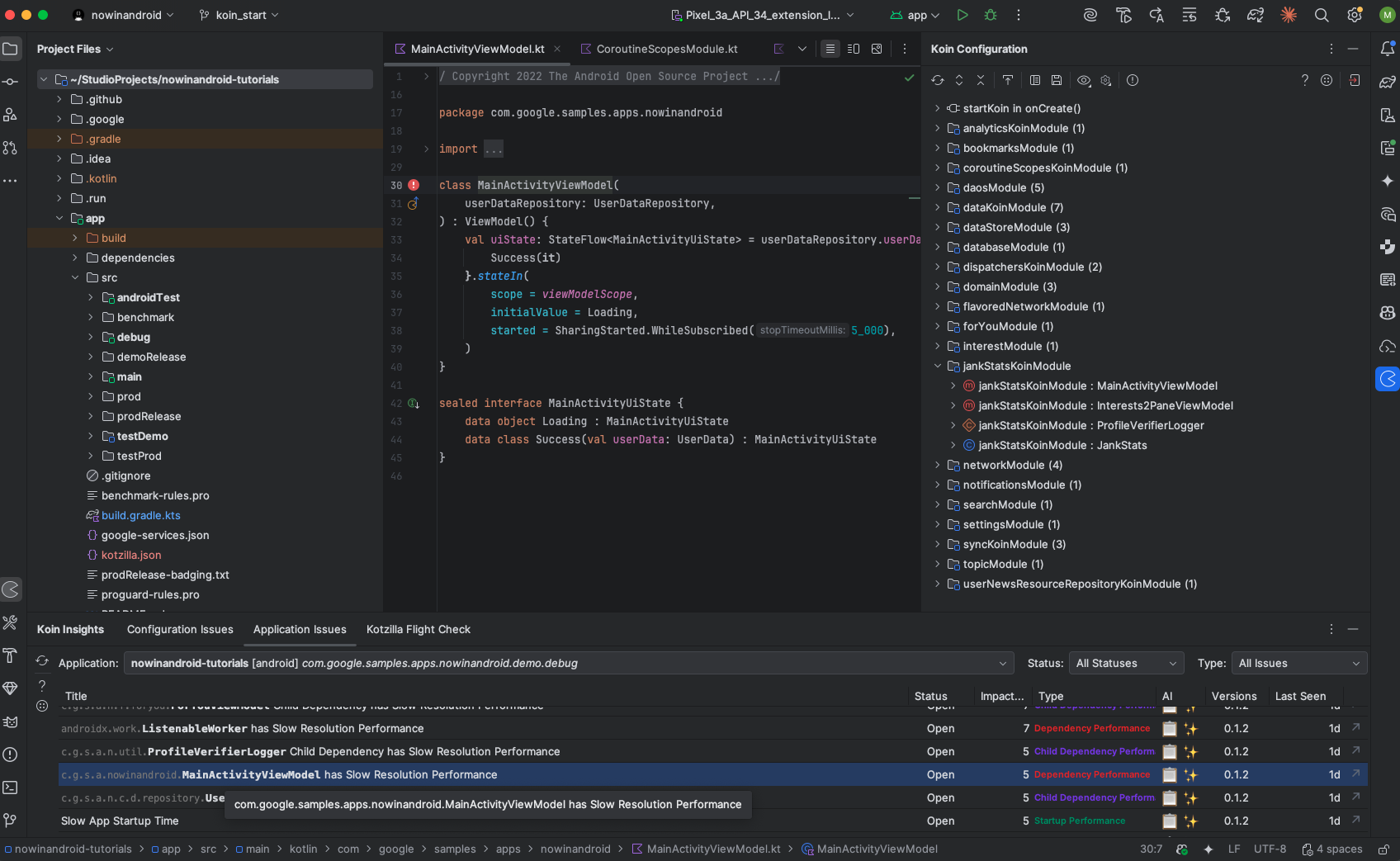Viewport: 1400px width, 861px height.
Task: Click the green Run app button
Action: (x=962, y=15)
